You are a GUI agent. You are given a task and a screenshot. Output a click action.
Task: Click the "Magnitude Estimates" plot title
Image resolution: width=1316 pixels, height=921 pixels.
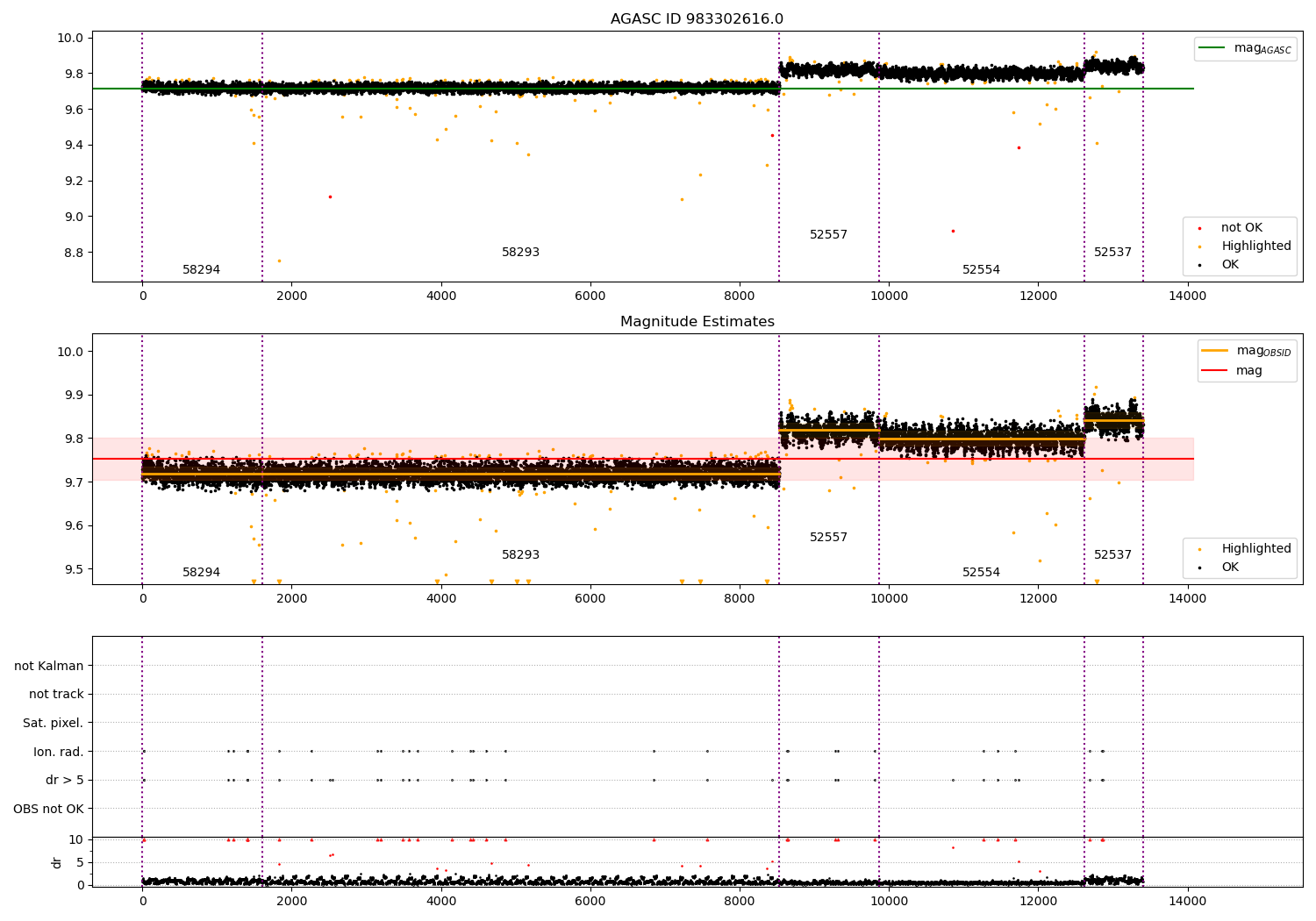click(x=697, y=322)
